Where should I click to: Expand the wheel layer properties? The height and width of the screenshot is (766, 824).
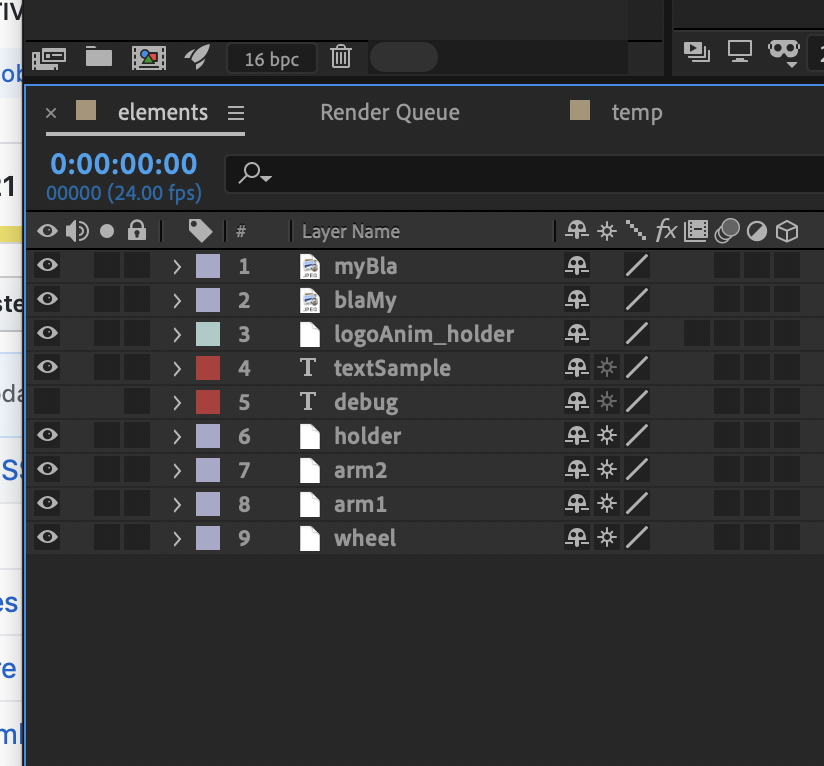point(176,537)
